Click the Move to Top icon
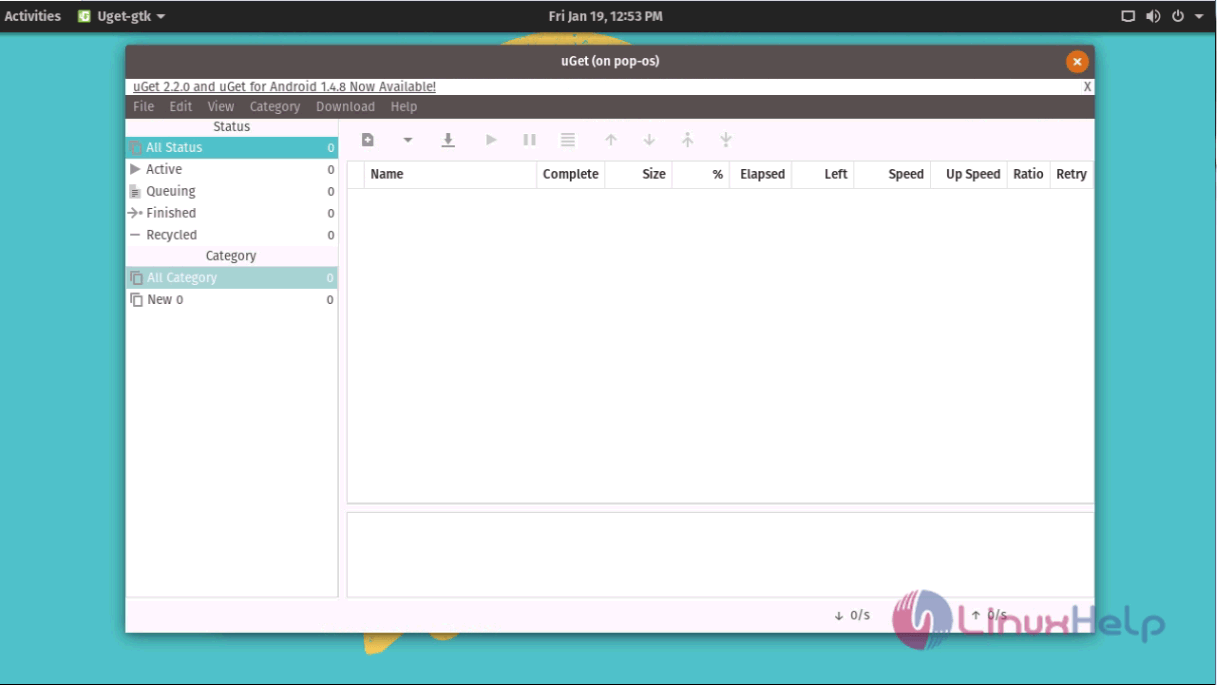 687,140
